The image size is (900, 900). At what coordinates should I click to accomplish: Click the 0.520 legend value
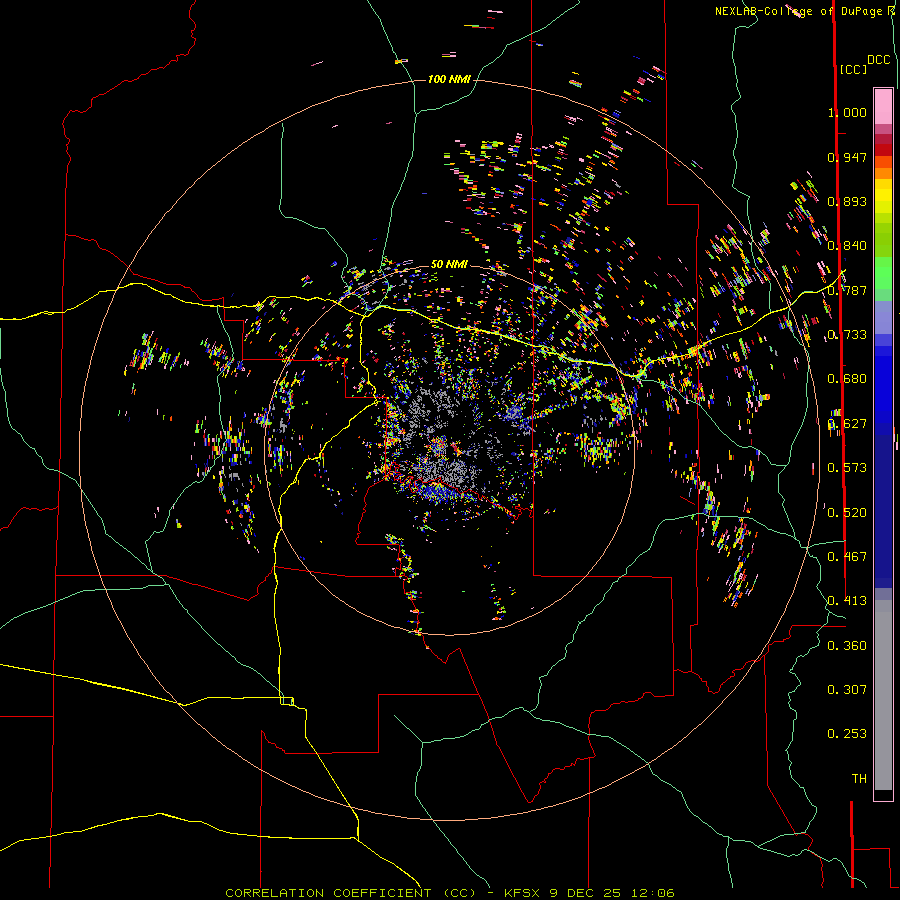click(847, 513)
